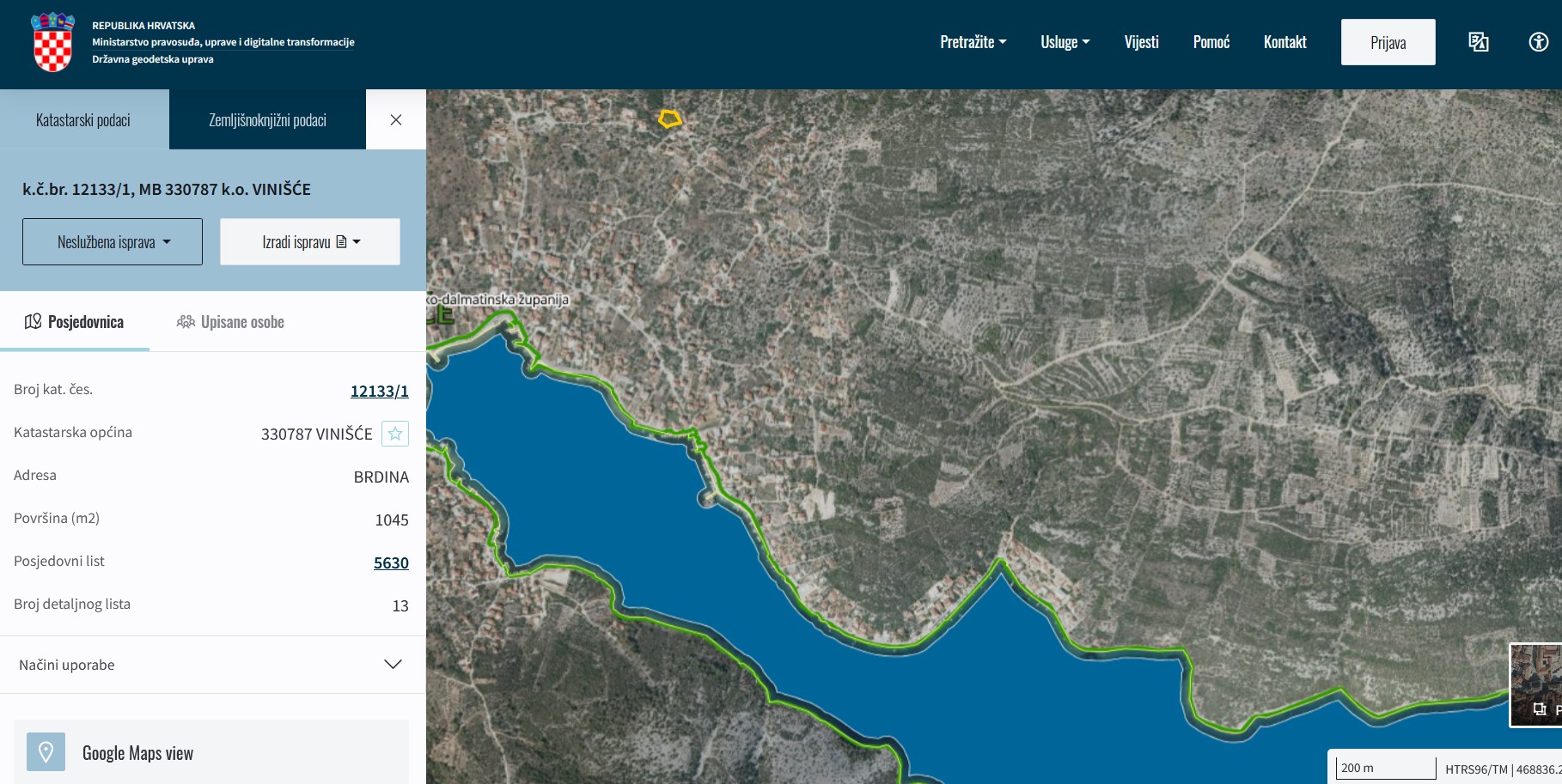
Task: Click the Prijava login button
Action: coord(1388,42)
